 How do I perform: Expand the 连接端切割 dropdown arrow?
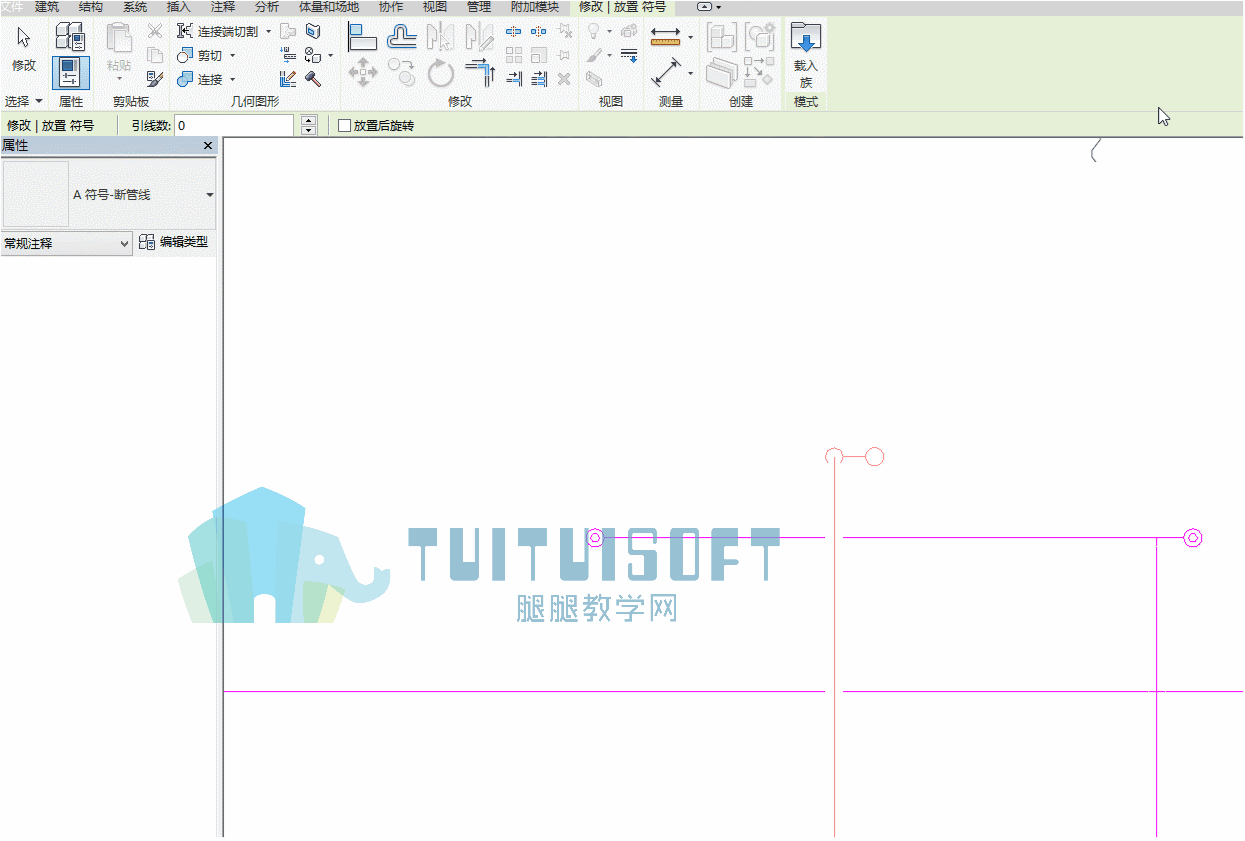click(x=268, y=31)
